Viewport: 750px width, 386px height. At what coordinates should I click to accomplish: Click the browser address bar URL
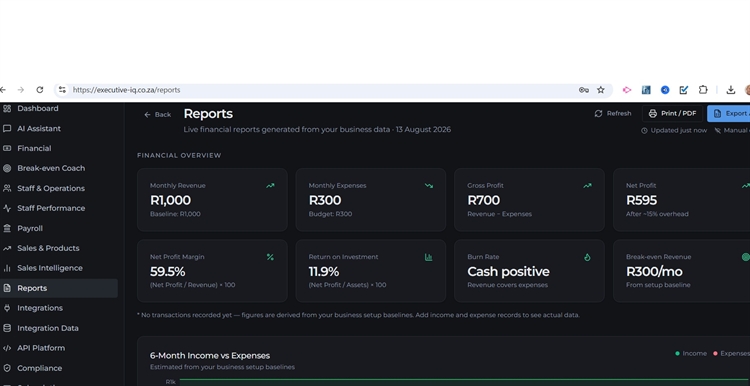[x=126, y=90]
